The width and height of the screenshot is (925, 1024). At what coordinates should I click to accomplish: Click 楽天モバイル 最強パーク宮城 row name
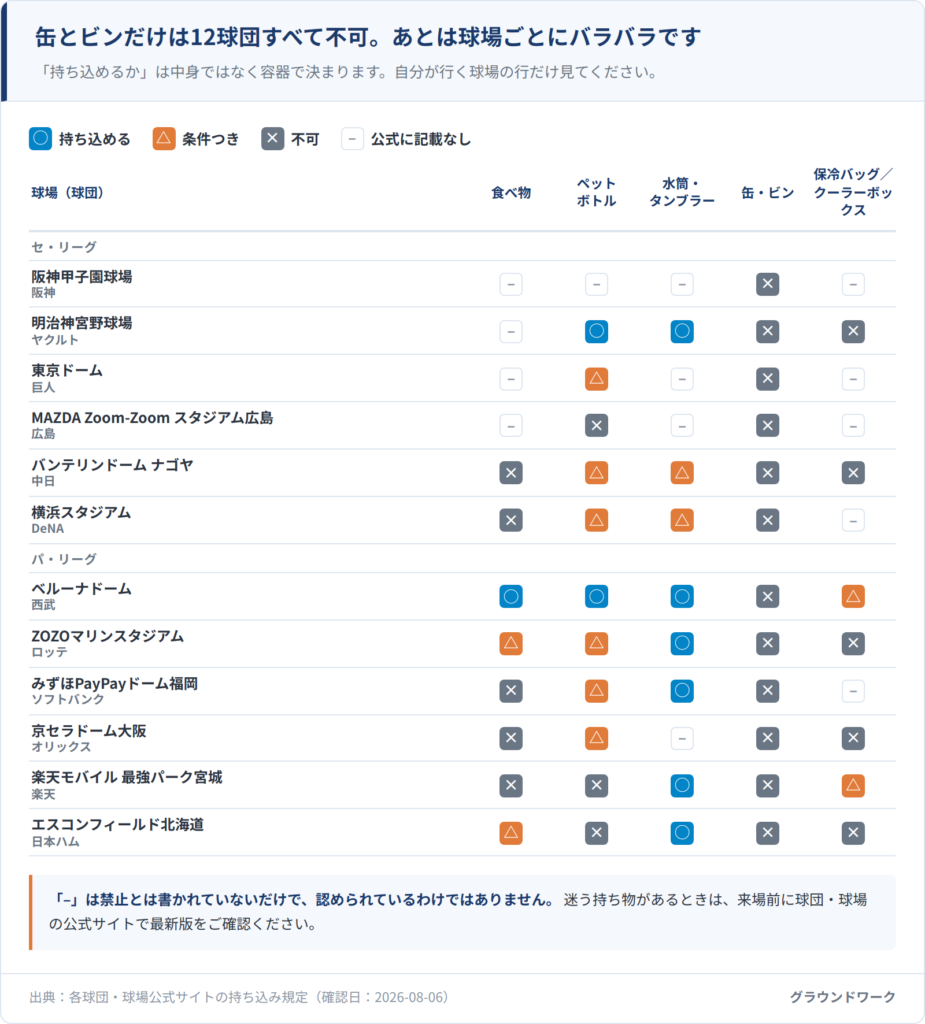pos(127,777)
